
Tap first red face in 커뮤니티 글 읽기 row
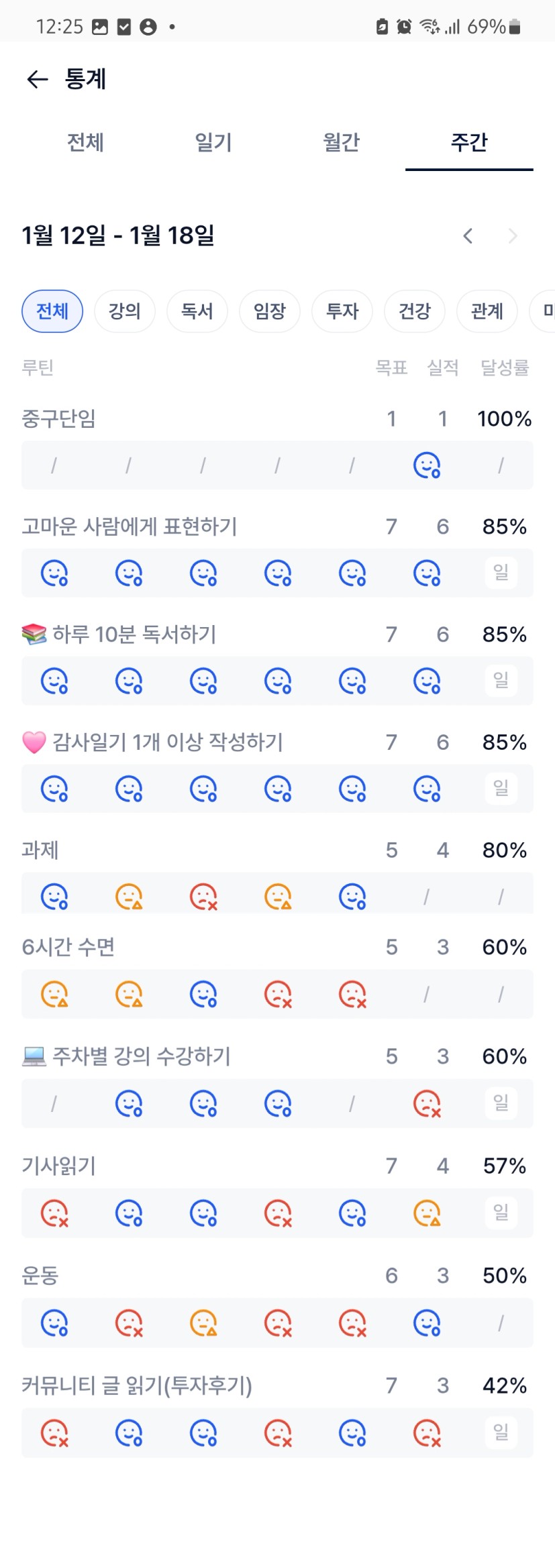54,1433
